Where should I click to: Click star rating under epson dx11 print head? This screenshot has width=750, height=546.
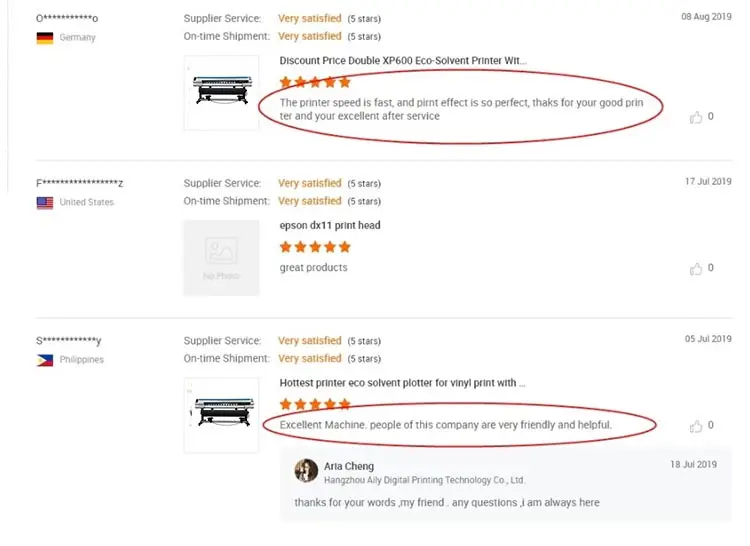coord(315,247)
